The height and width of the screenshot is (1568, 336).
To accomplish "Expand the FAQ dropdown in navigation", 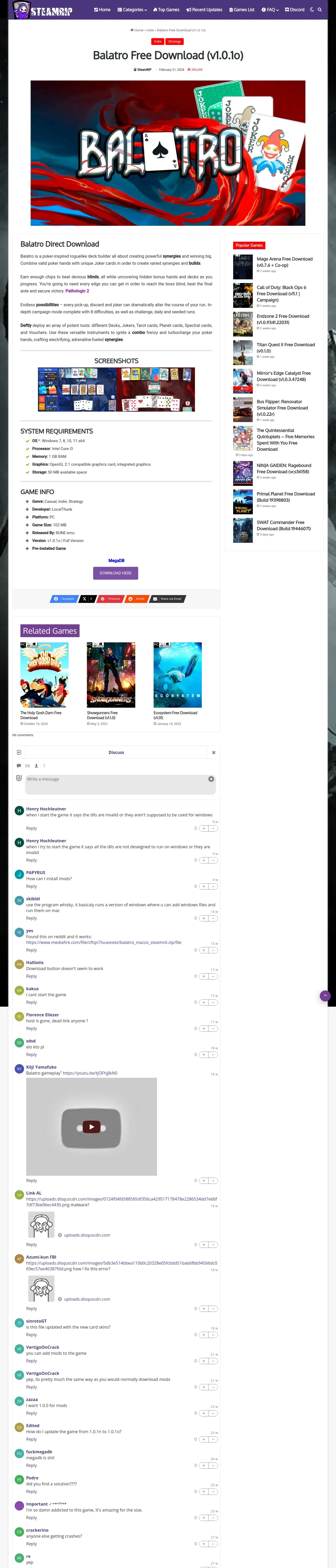I will pyautogui.click(x=270, y=10).
